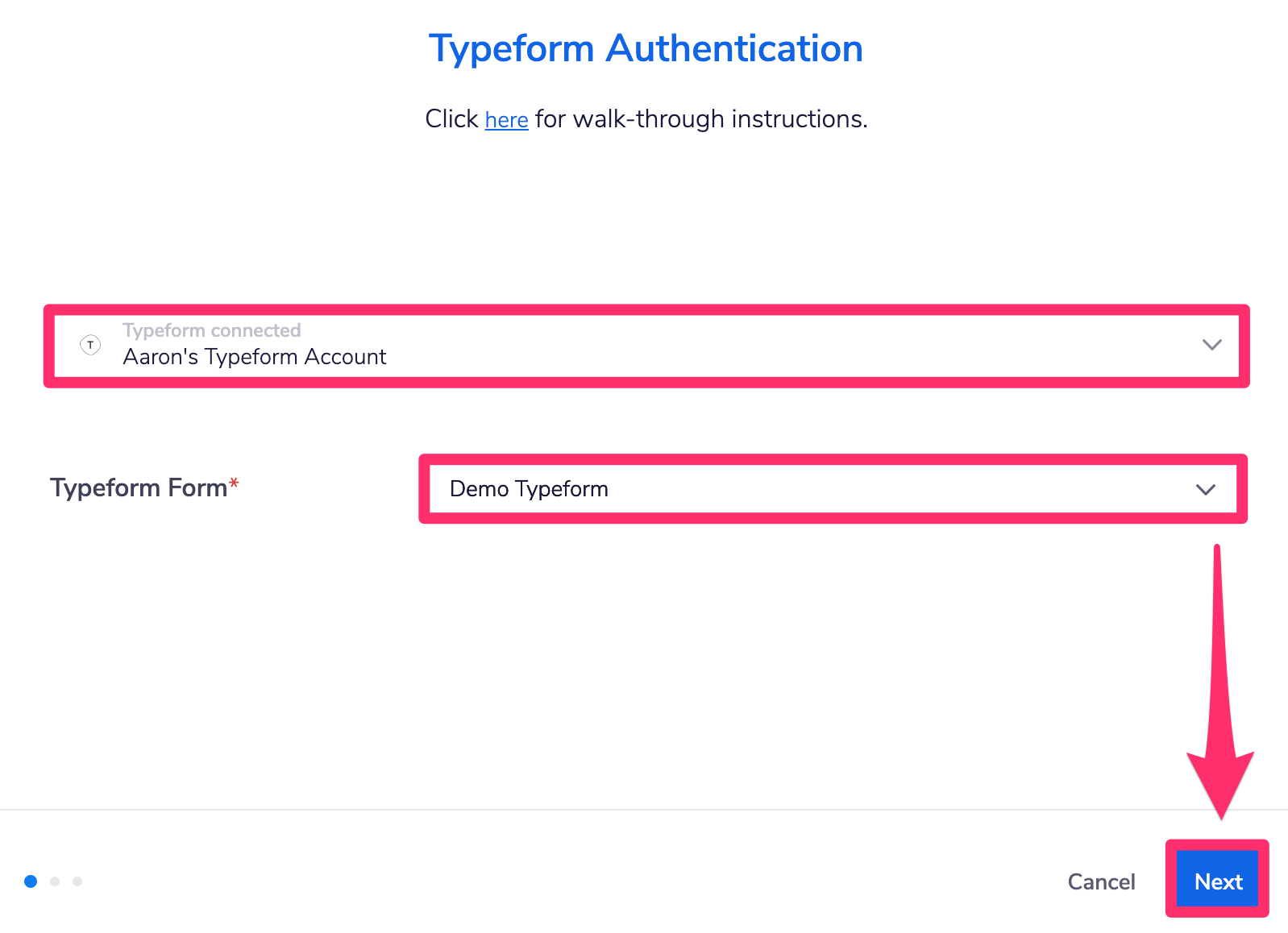Screen dimensions: 1288x933
Task: Click the third step indicator dot
Action: 78,881
